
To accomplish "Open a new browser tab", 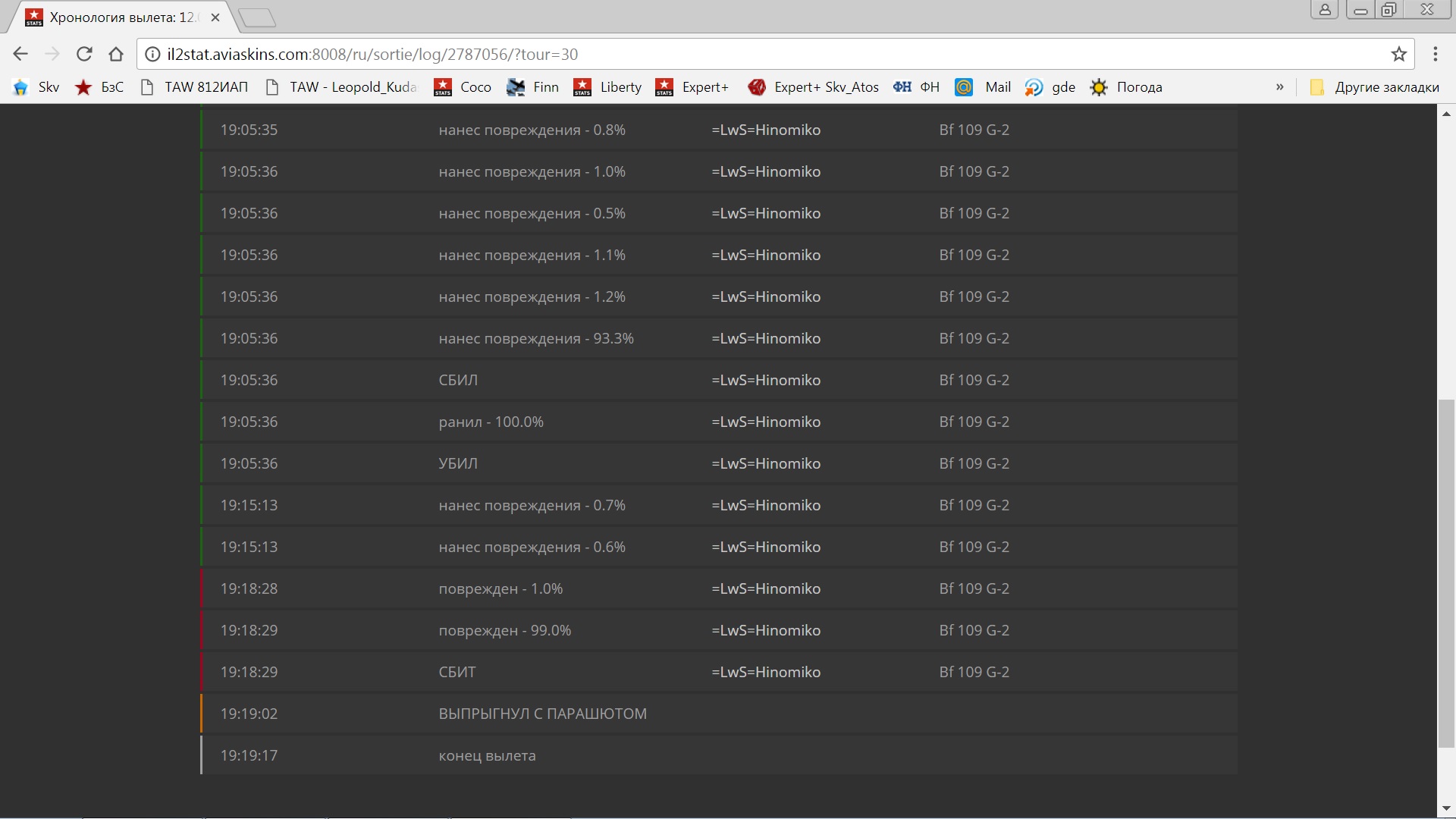I will point(256,17).
